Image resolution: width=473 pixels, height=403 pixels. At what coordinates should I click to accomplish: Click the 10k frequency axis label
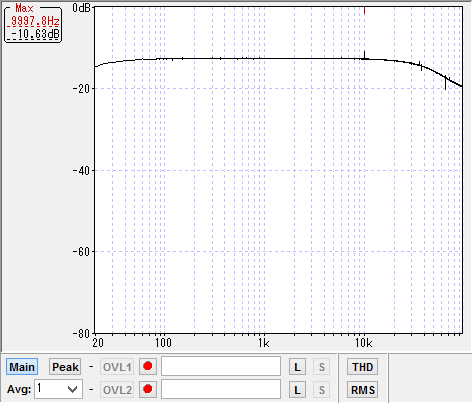point(364,343)
